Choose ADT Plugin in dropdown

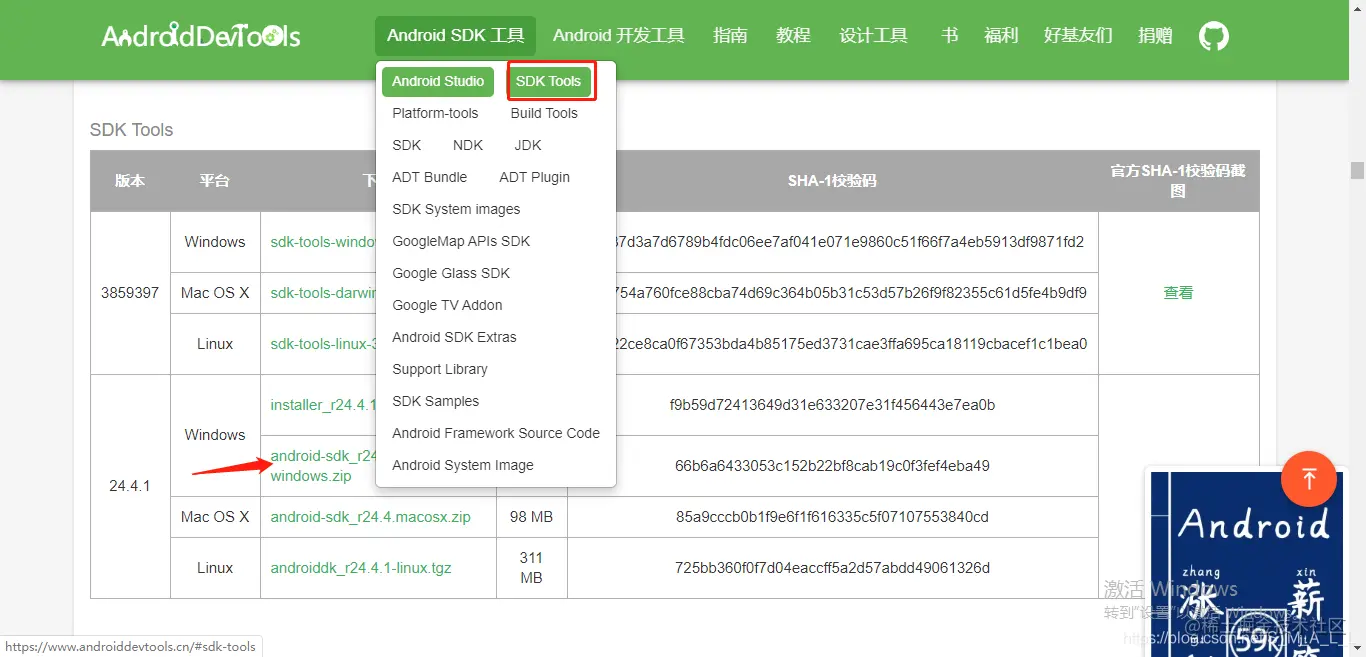point(535,177)
